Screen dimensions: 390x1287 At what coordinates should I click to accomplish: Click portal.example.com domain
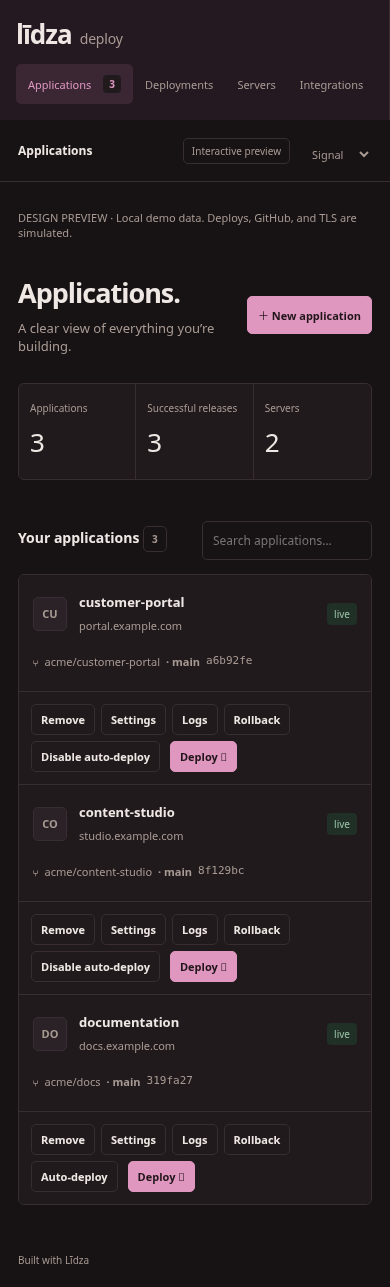coord(130,626)
